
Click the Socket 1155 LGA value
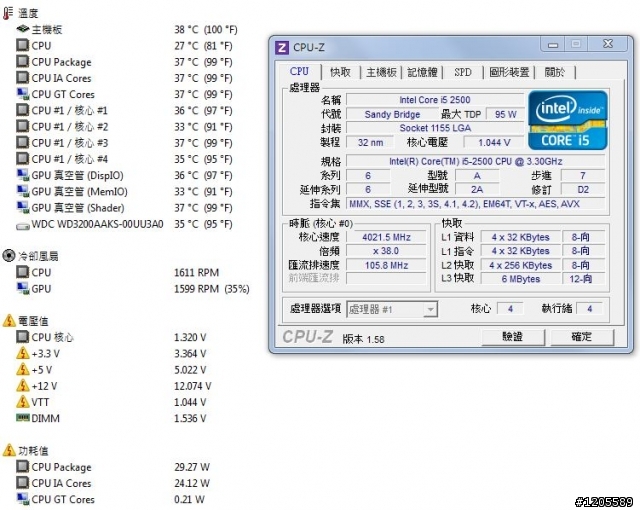(435, 128)
